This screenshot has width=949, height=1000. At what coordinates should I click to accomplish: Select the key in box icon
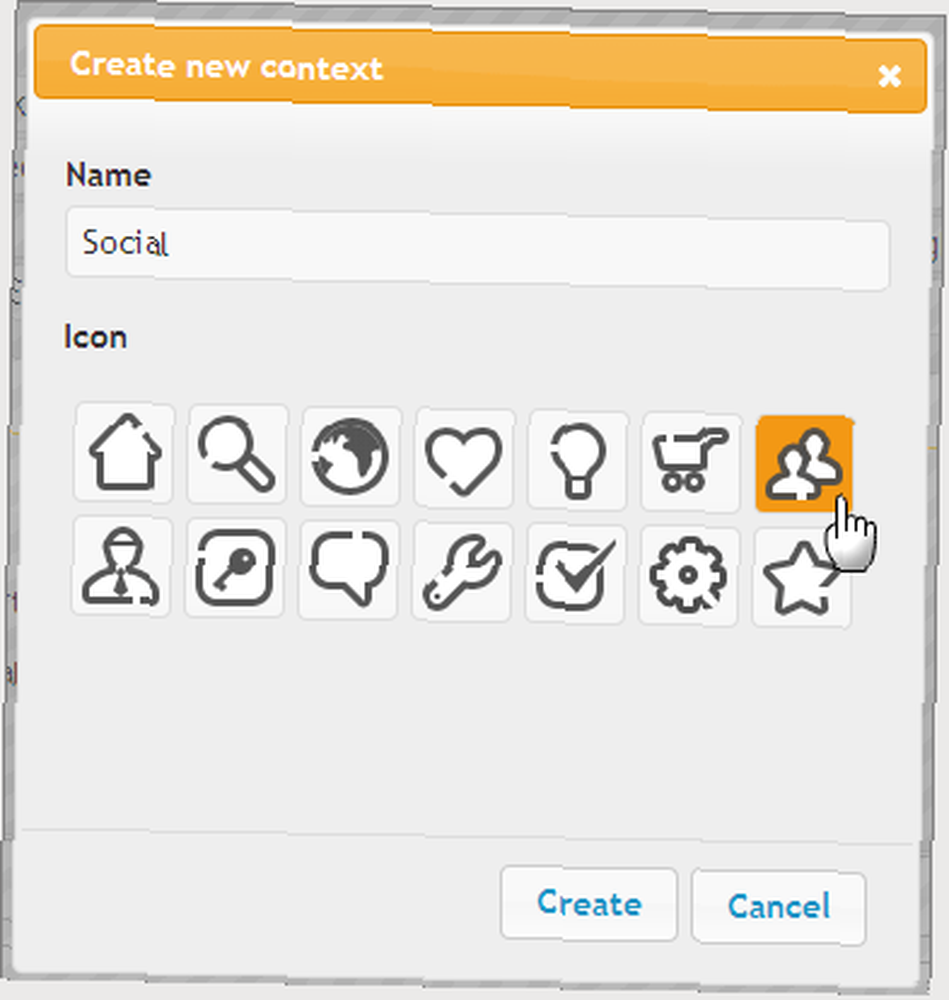[235, 568]
